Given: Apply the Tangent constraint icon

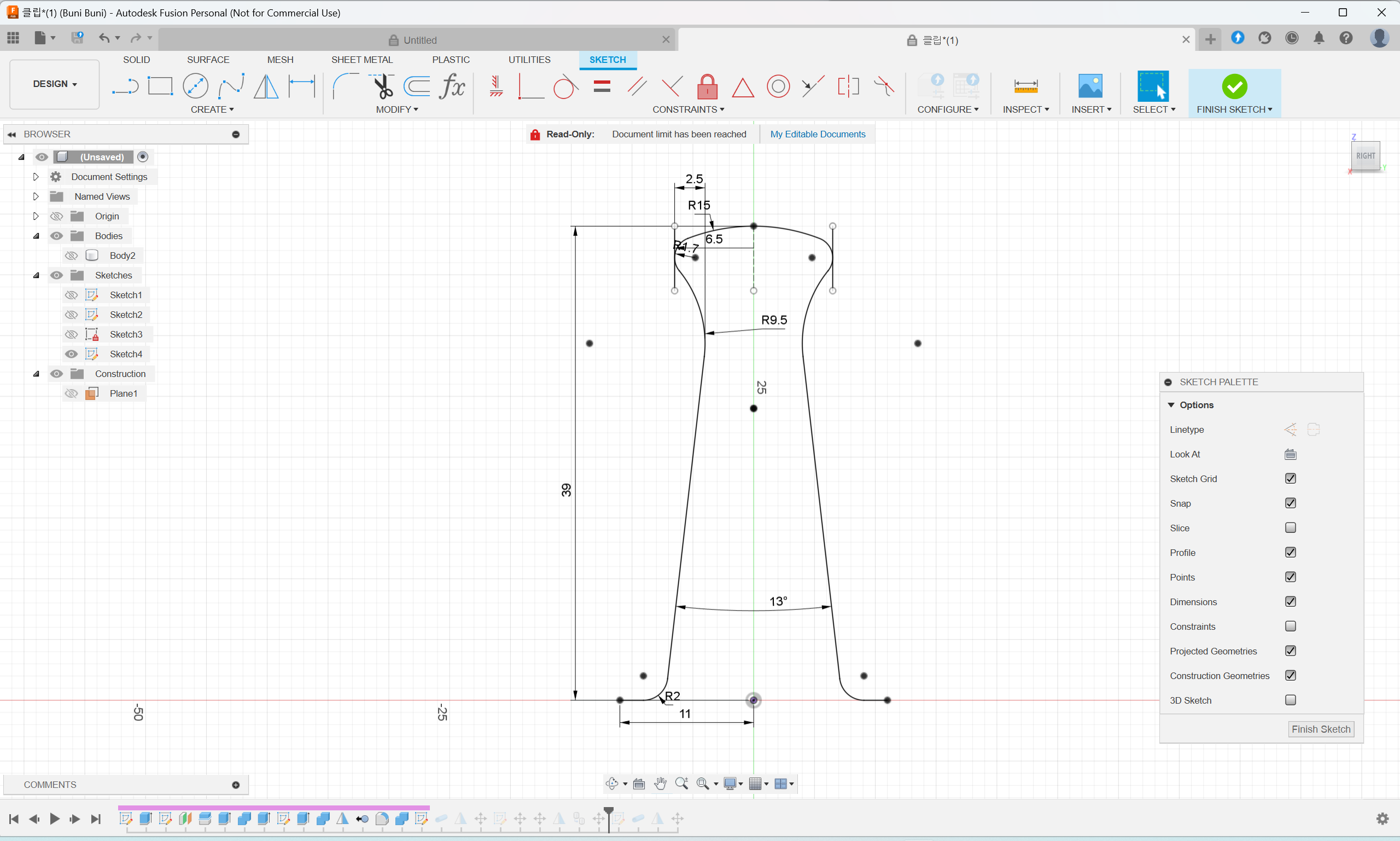Looking at the screenshot, I should click(565, 86).
